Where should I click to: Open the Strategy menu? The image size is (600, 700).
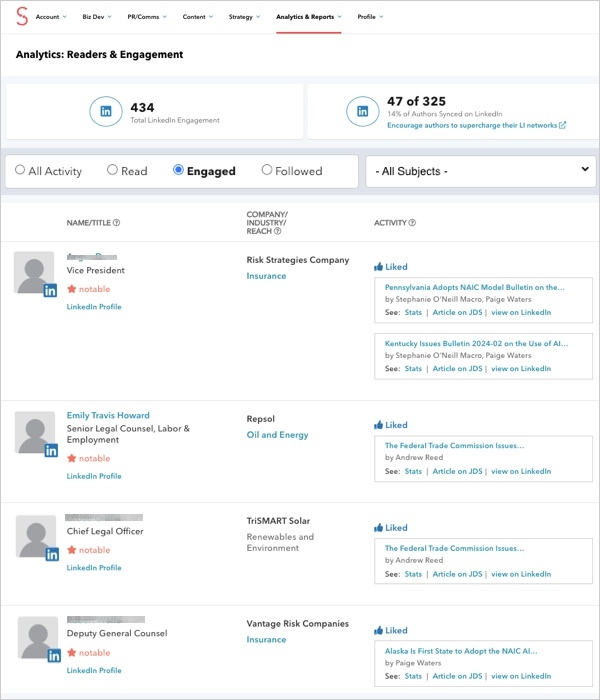[x=244, y=17]
